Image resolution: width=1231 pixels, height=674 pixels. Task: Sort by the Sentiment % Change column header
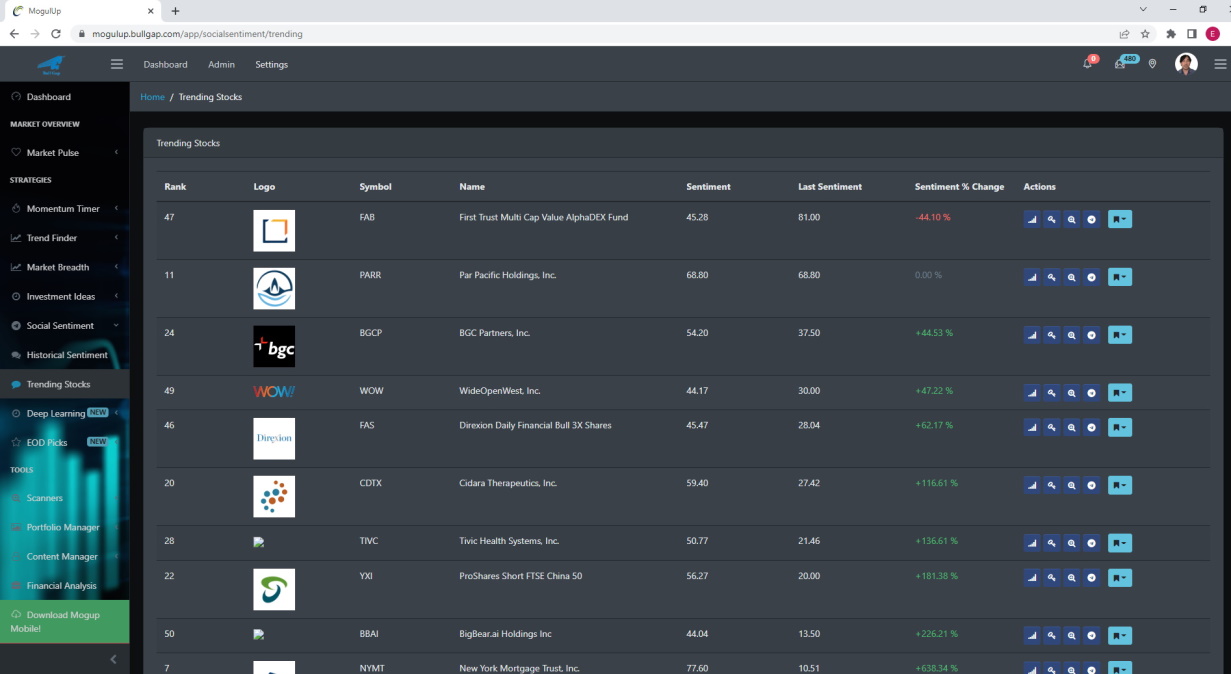(959, 187)
